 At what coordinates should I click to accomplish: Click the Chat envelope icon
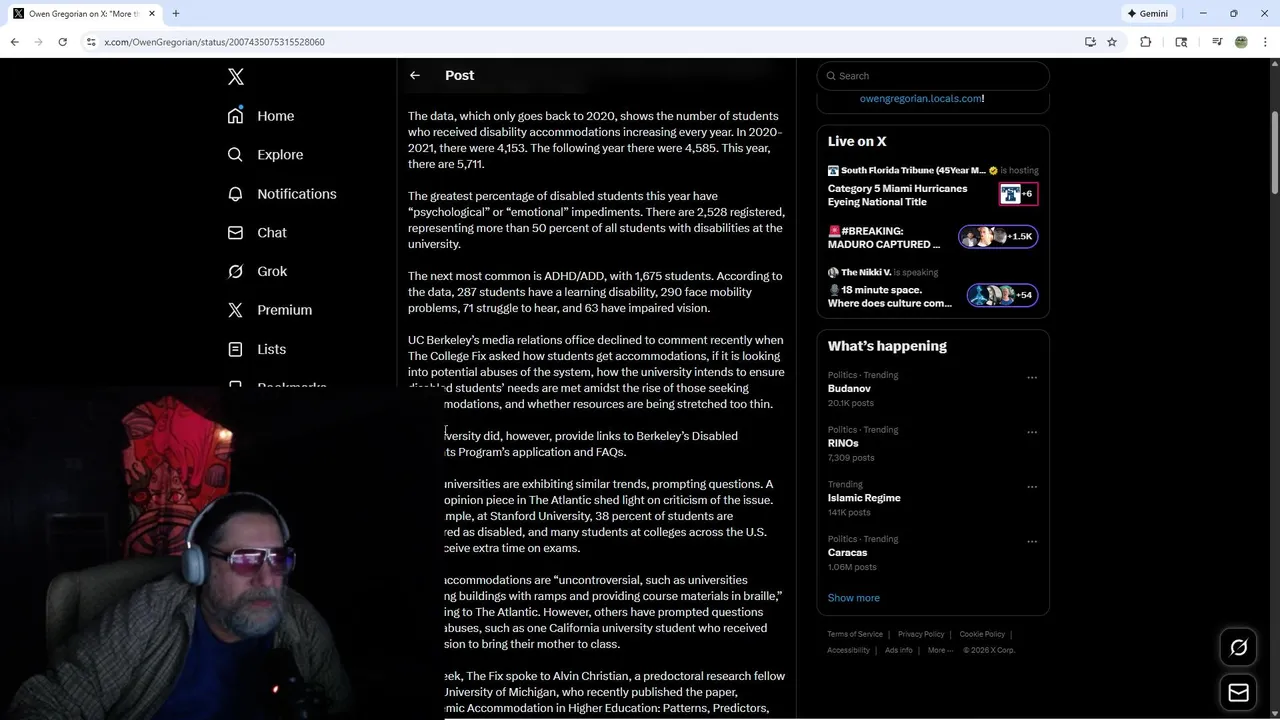pyautogui.click(x=235, y=232)
